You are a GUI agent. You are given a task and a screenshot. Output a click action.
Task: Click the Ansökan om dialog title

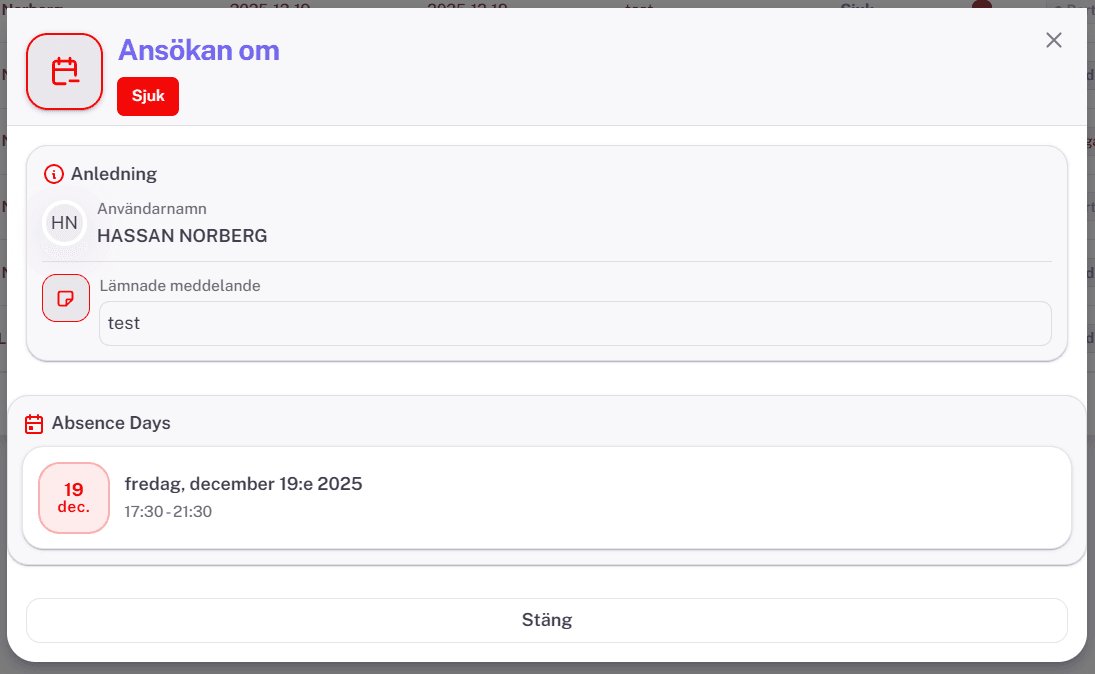pos(199,50)
